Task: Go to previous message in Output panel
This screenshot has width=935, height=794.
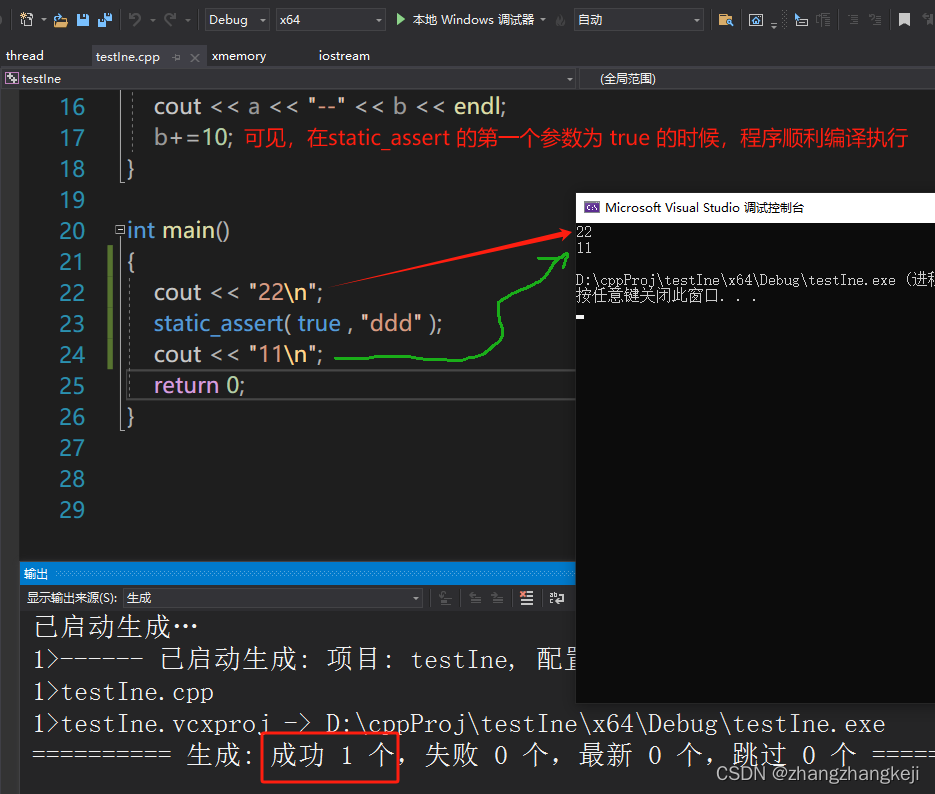Action: [475, 598]
